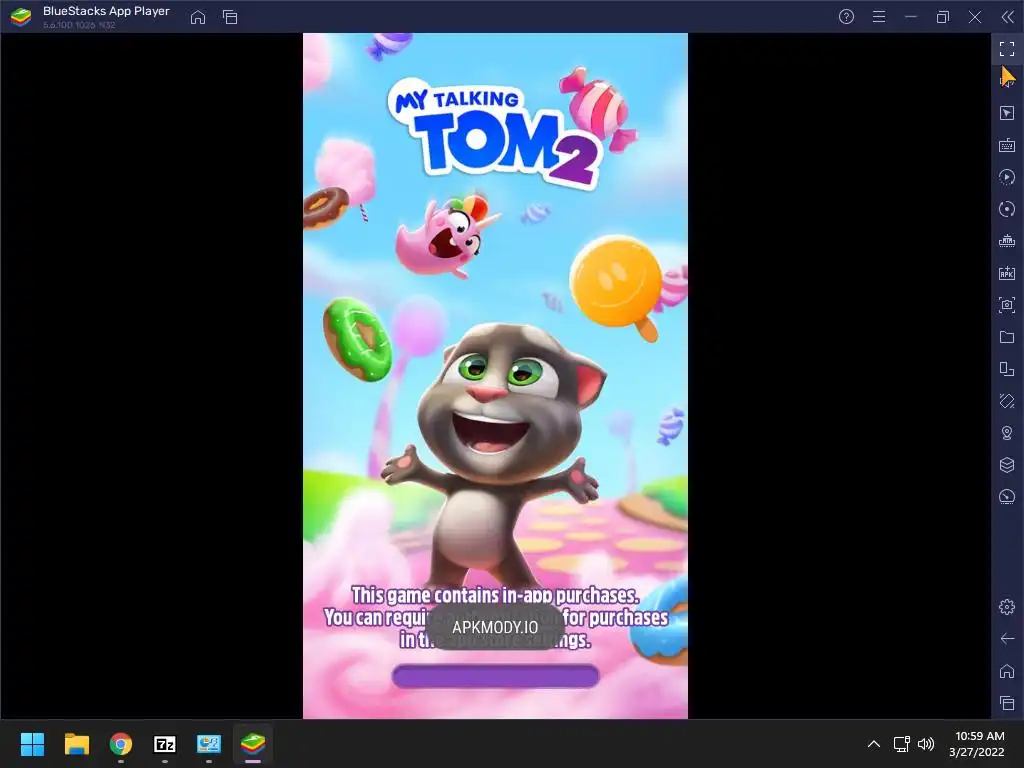
Task: Open macro recorder play-circle icon
Action: tap(1007, 177)
